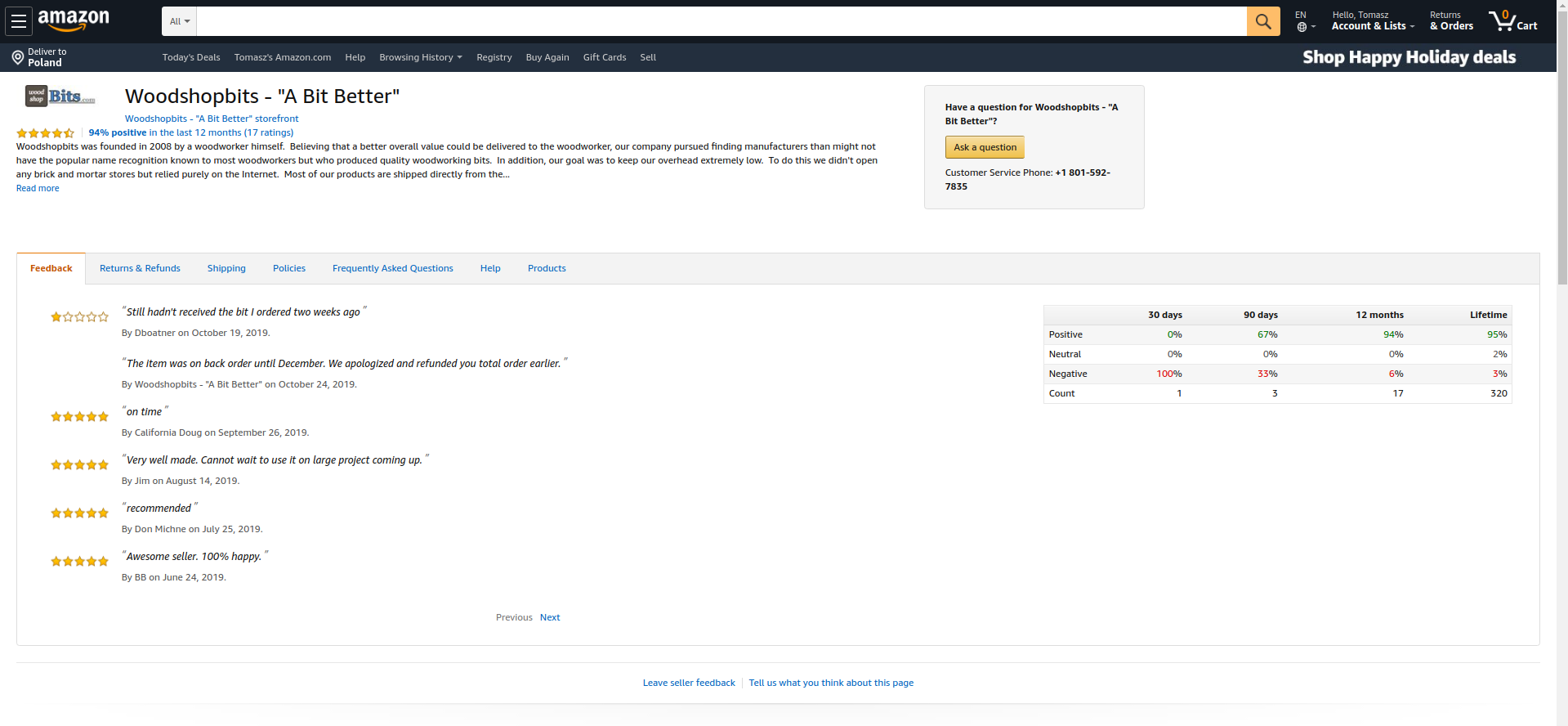1568x726 pixels.
Task: Open the Account & Lists dropdown
Action: tap(1373, 20)
